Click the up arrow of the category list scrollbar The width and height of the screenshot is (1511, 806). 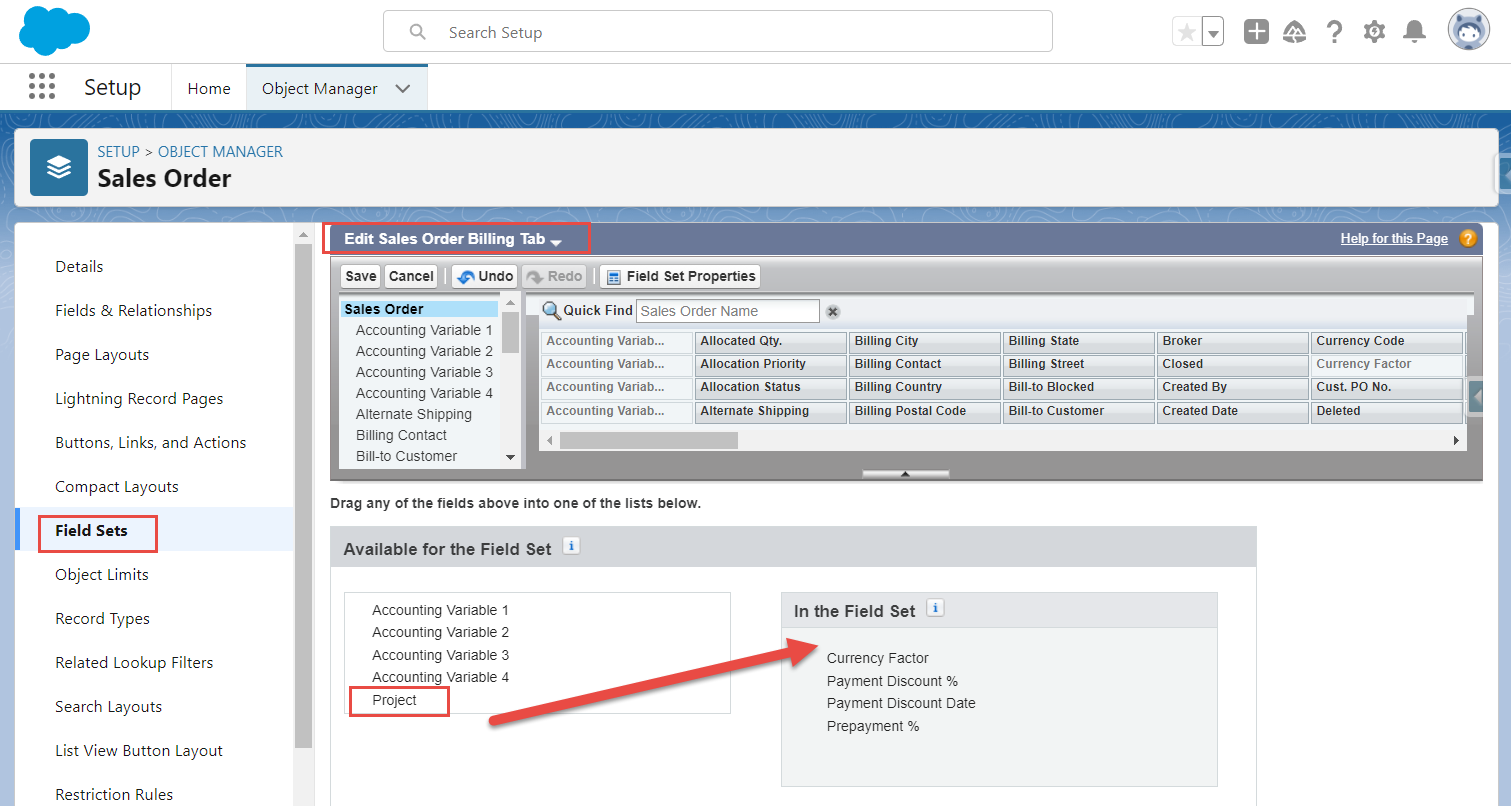tap(510, 303)
